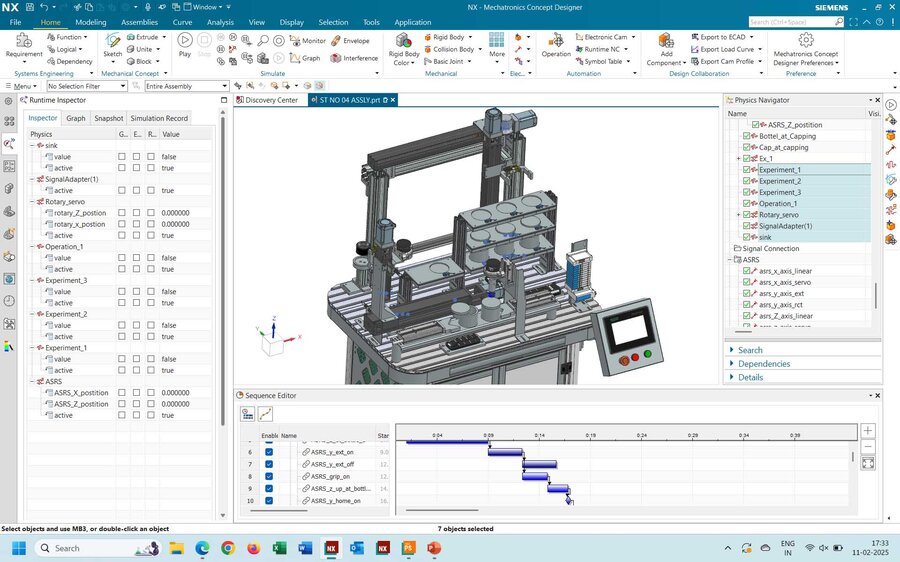Expand the Details section

[750, 377]
